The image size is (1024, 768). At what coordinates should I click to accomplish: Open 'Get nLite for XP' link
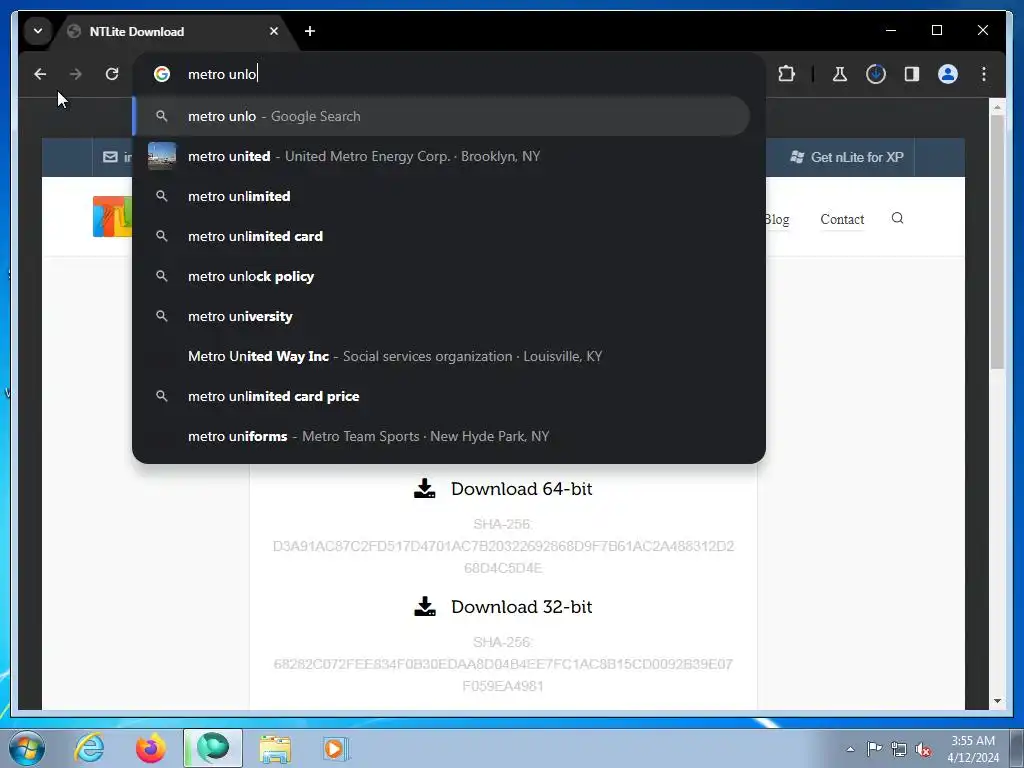click(x=847, y=157)
